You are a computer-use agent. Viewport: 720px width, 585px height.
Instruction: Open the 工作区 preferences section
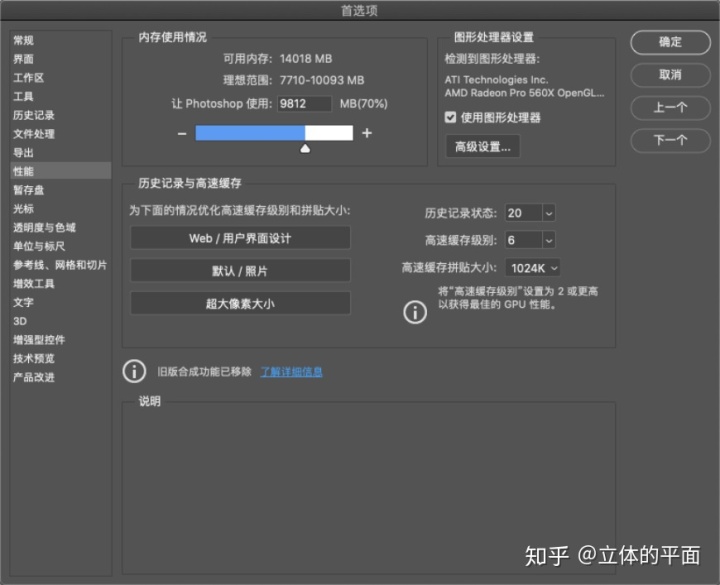coord(60,78)
